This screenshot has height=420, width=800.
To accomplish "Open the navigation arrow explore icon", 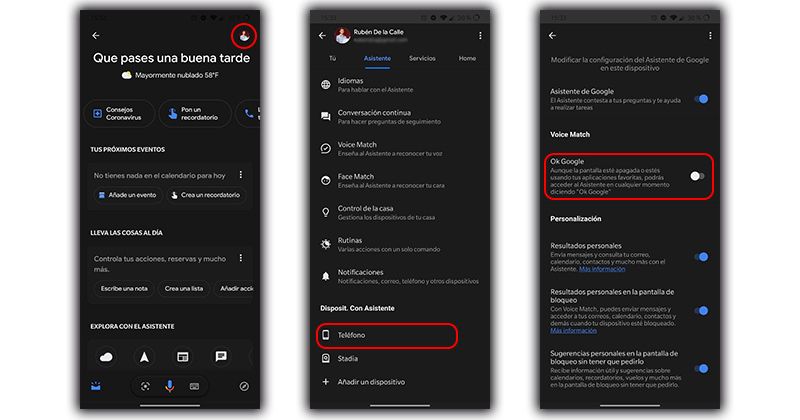I will [x=144, y=357].
